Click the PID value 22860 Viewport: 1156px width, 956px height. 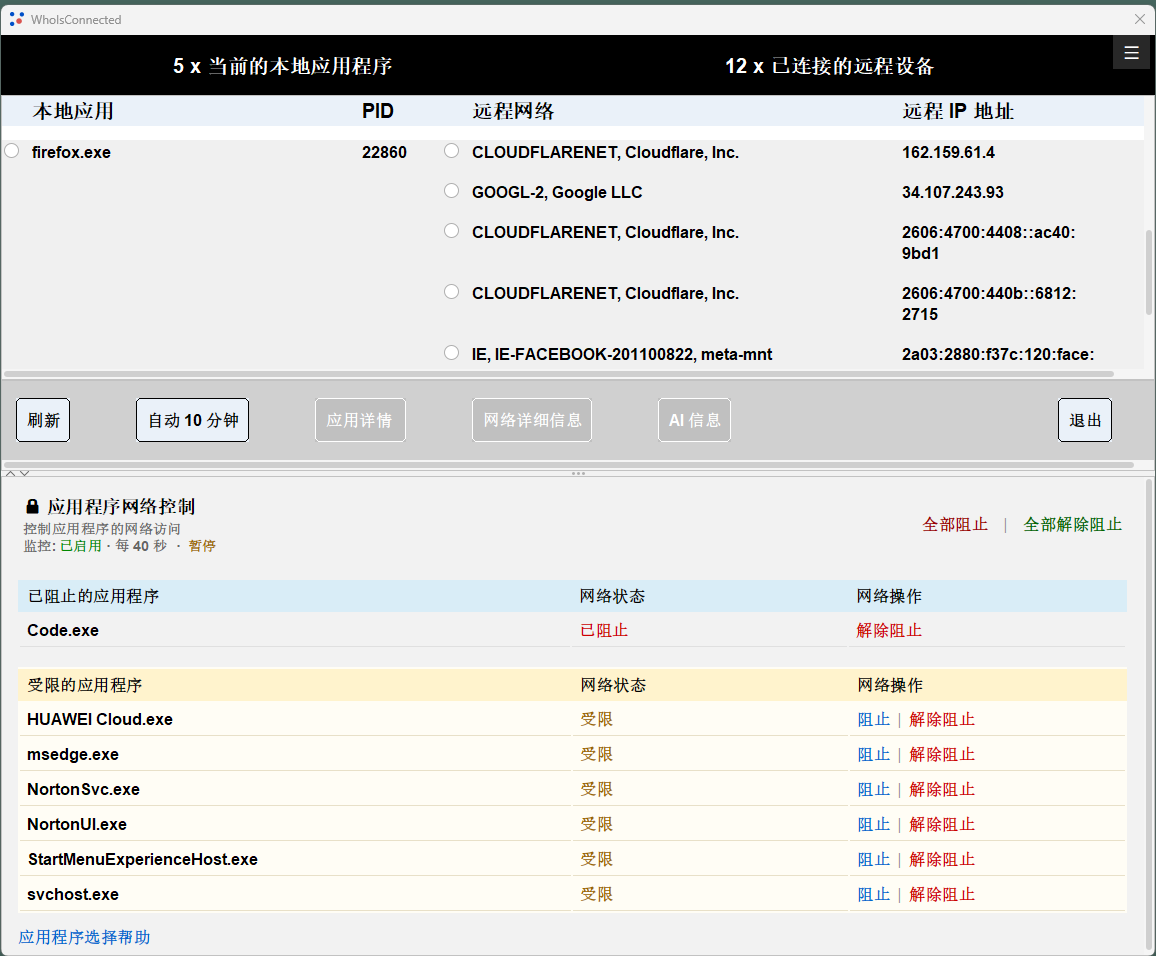coord(384,153)
